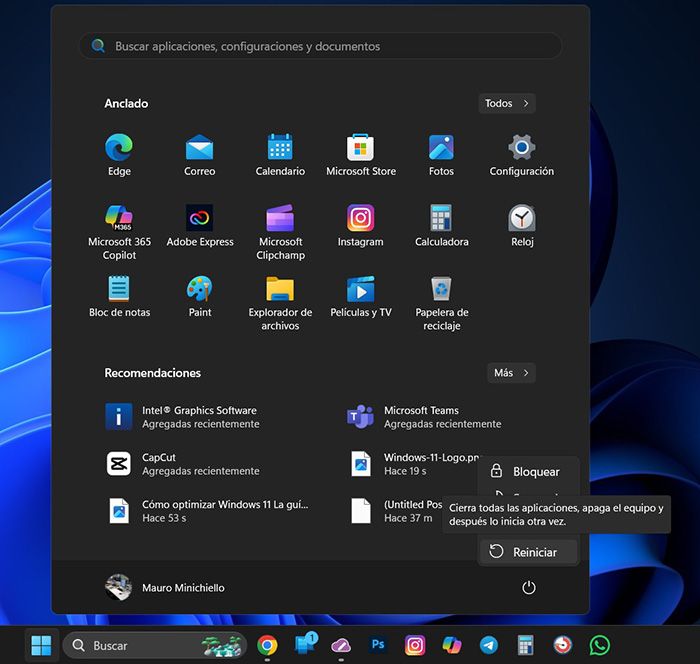Open Photoshop from the taskbar
The height and width of the screenshot is (664, 700).
[x=378, y=645]
